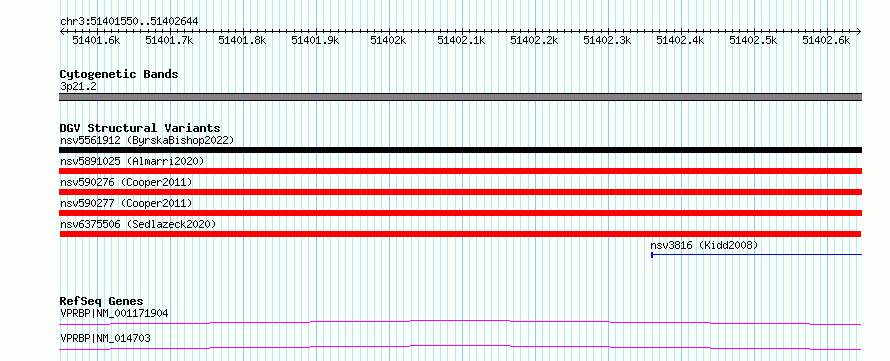Click ruler position 51401.8k
The width and height of the screenshot is (890, 361).
[x=242, y=40]
